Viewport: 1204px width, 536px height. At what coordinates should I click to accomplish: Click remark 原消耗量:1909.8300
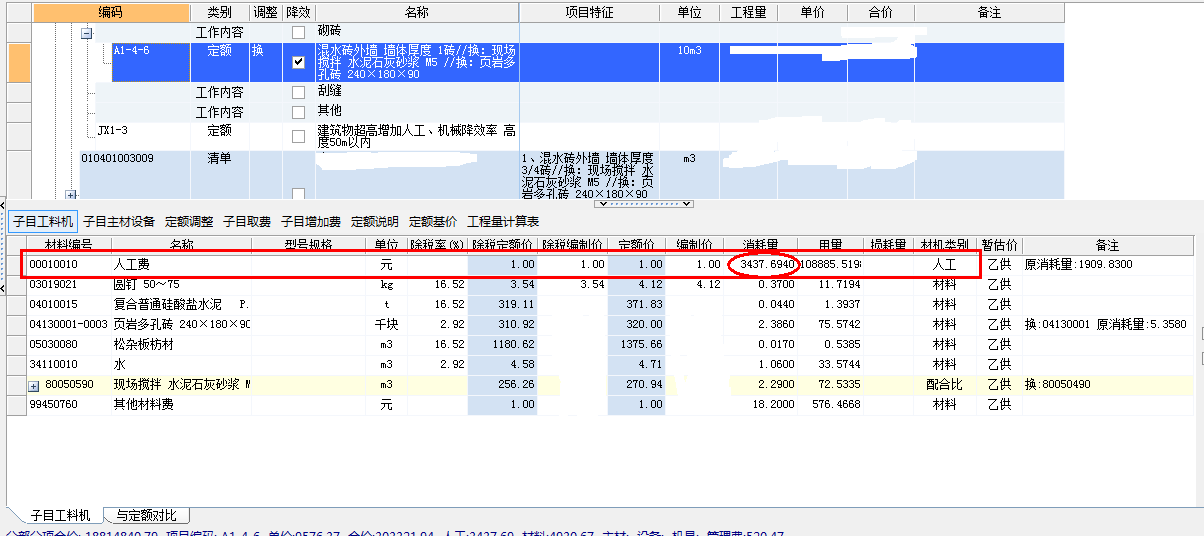coord(1076,265)
